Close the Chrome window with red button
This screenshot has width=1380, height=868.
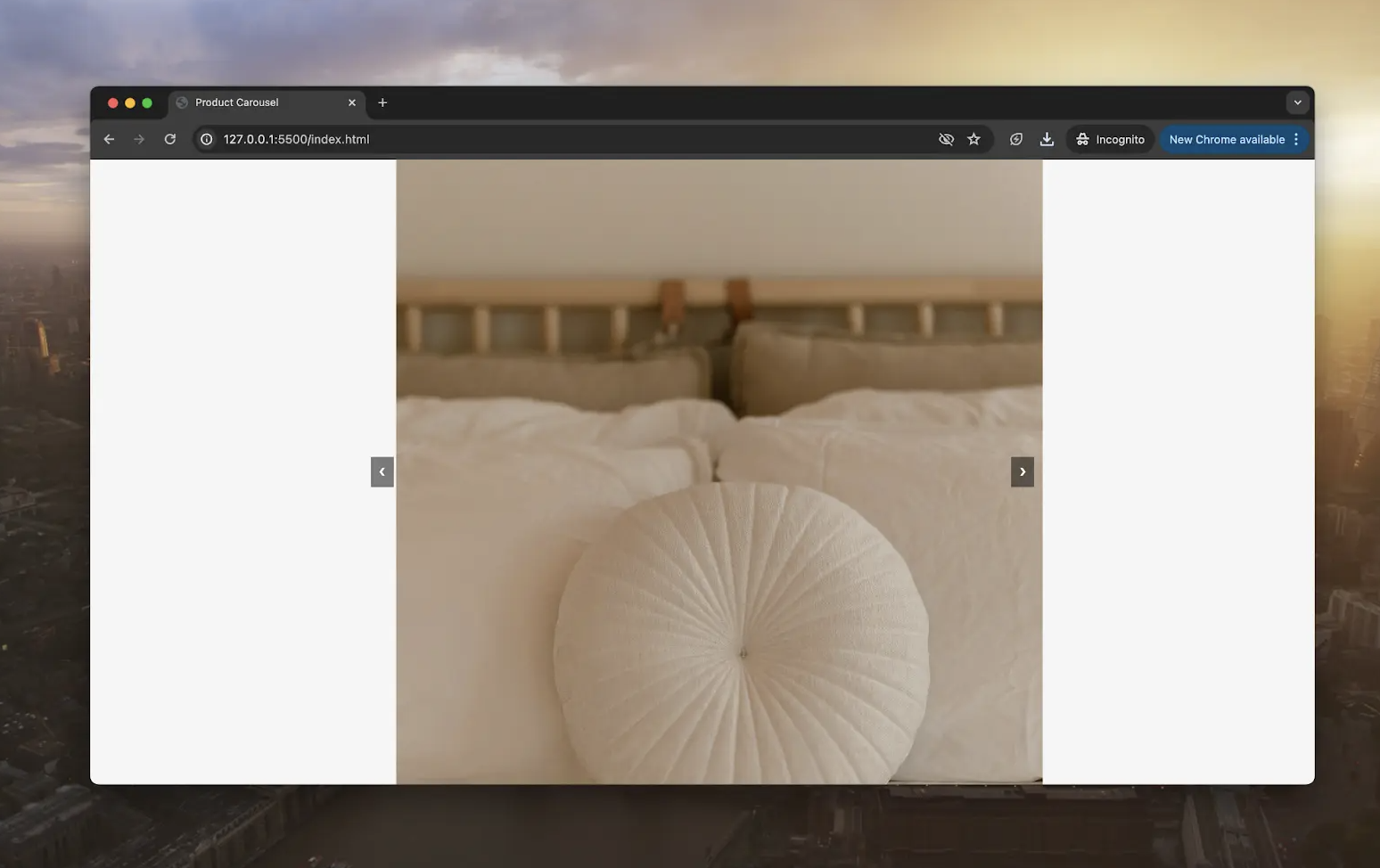pos(113,102)
